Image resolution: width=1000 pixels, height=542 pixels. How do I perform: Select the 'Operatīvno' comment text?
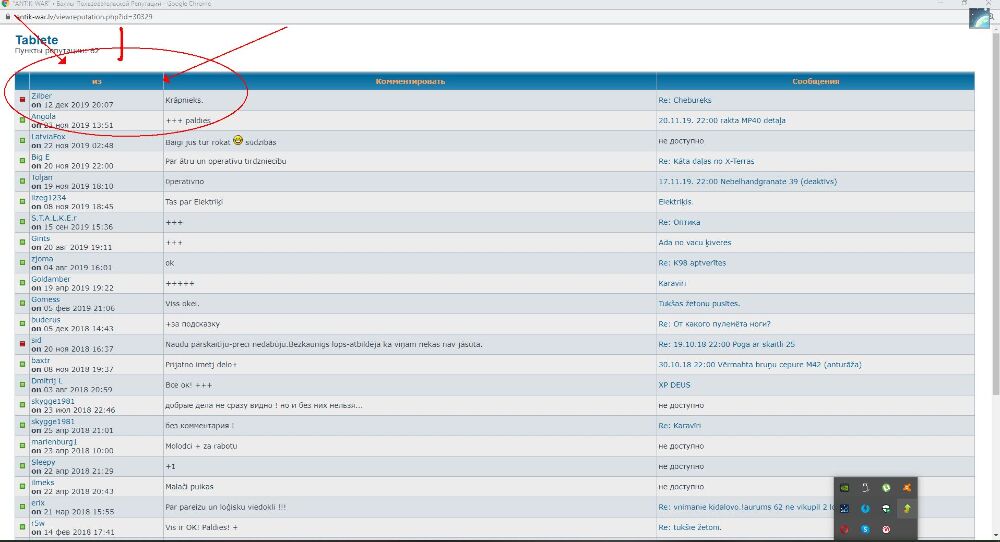pyautogui.click(x=184, y=182)
